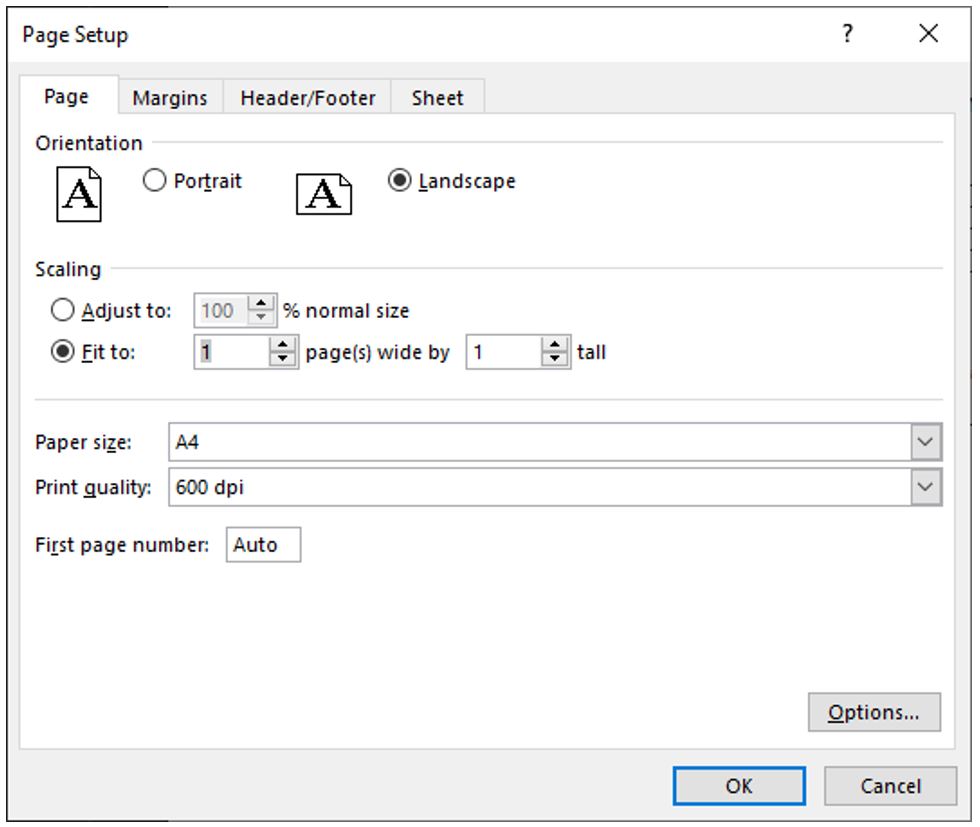Screen dimensions: 980x827
Task: Switch to the Margins tab
Action: pos(170,98)
